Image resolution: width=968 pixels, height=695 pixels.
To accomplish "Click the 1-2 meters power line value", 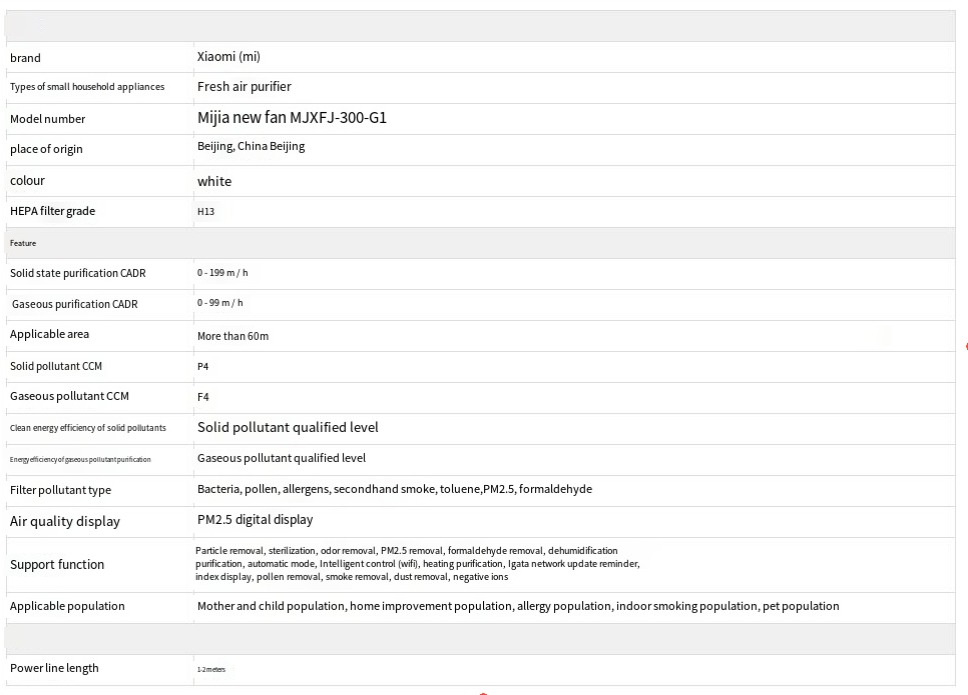I will pyautogui.click(x=211, y=670).
